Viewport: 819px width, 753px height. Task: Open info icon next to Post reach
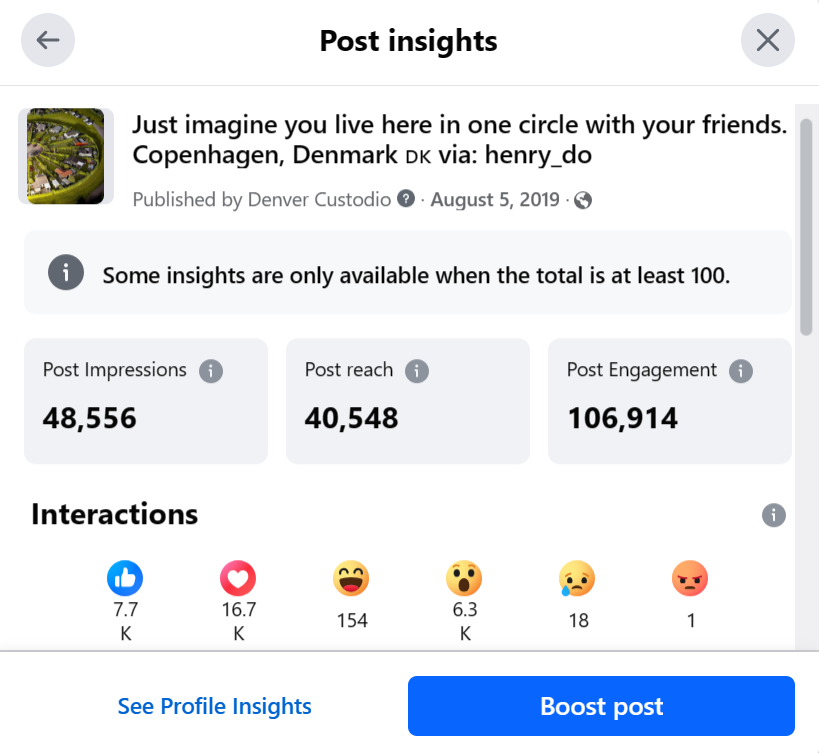(x=416, y=371)
